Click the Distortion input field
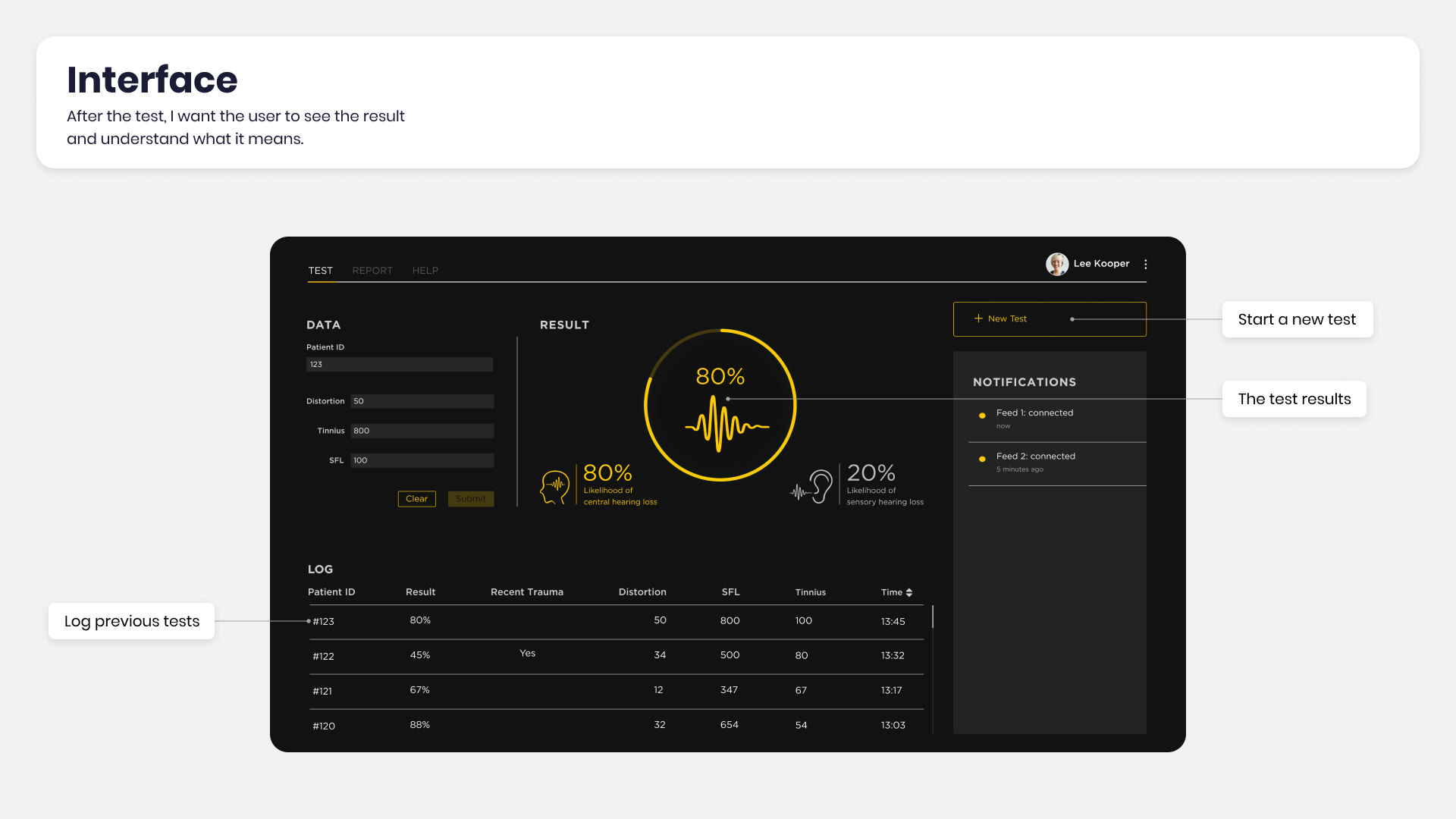1456x819 pixels. 422,401
